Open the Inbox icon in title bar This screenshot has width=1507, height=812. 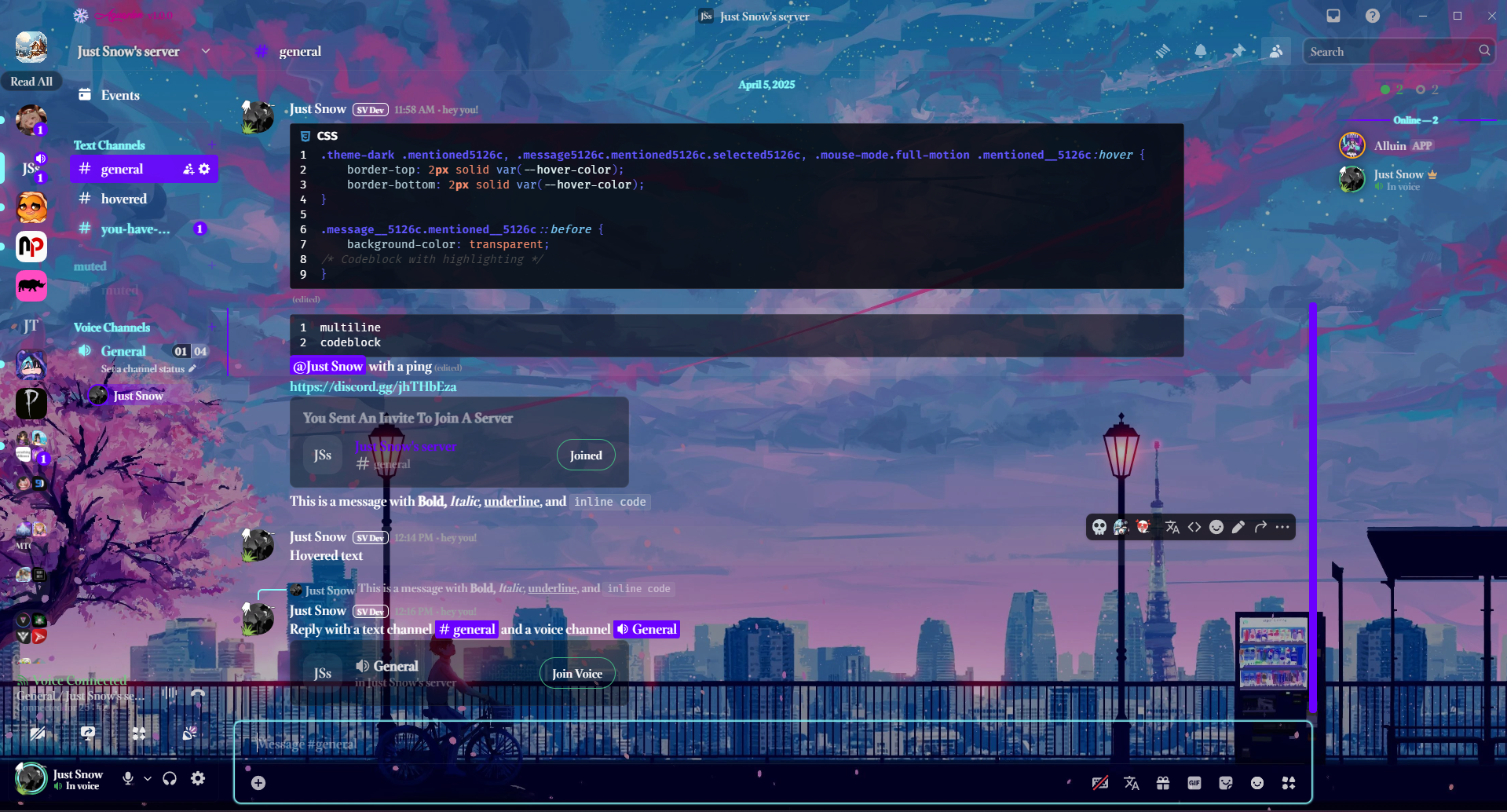pyautogui.click(x=1333, y=16)
